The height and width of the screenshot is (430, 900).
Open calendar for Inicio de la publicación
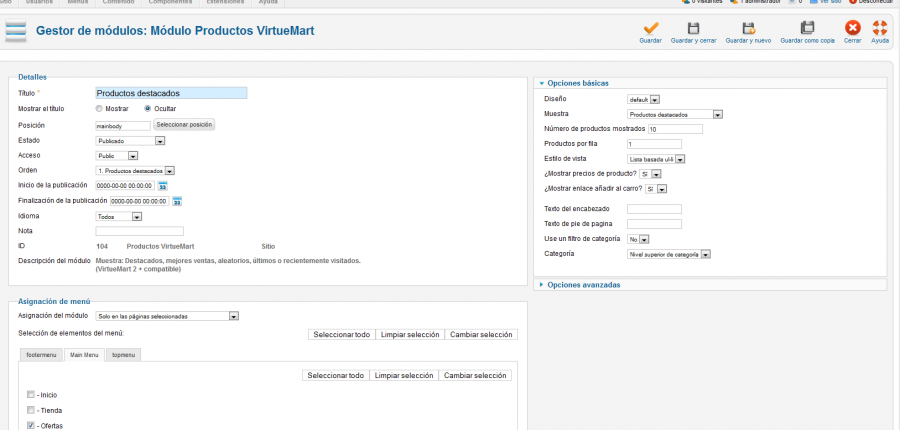coord(162,186)
